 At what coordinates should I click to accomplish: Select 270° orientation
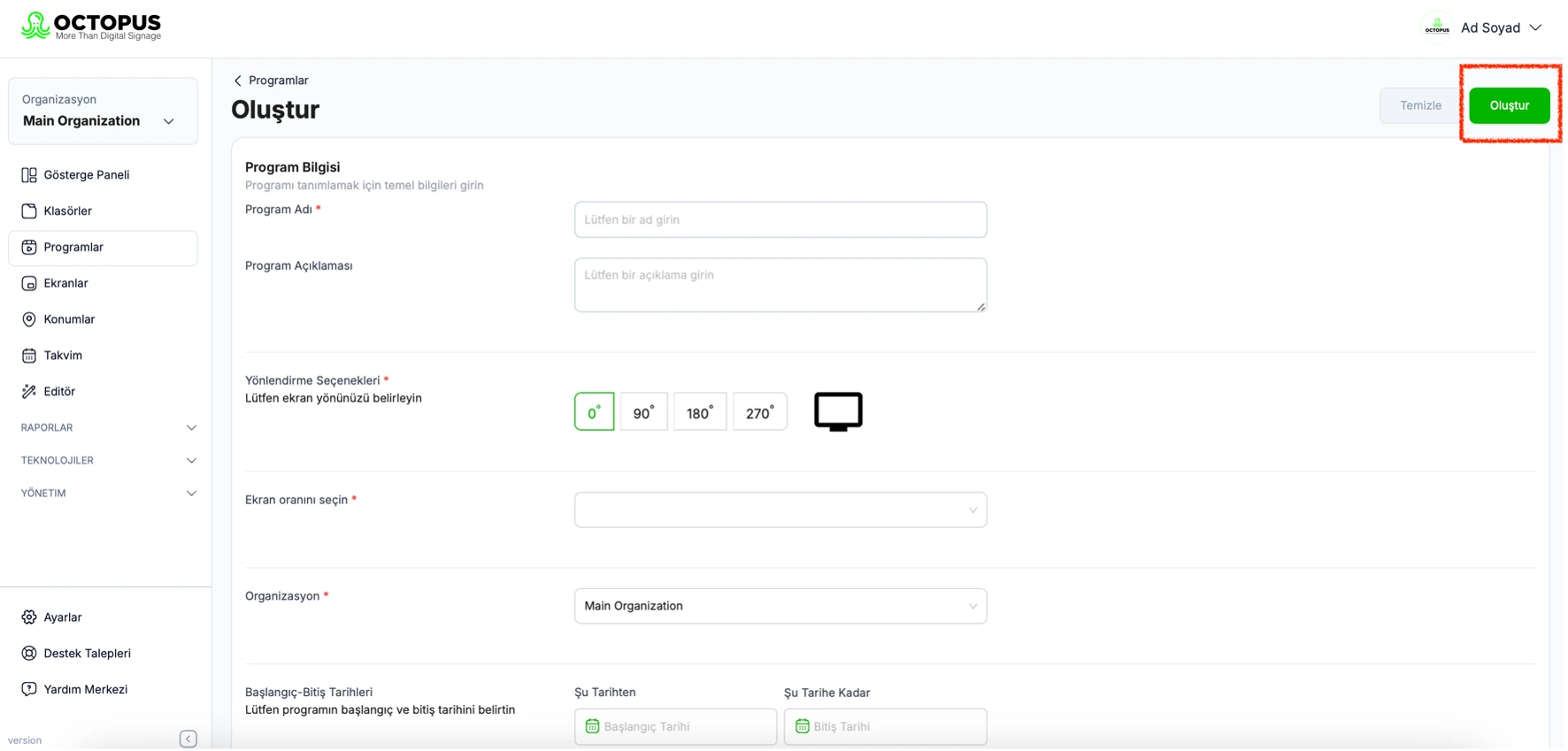(x=760, y=412)
